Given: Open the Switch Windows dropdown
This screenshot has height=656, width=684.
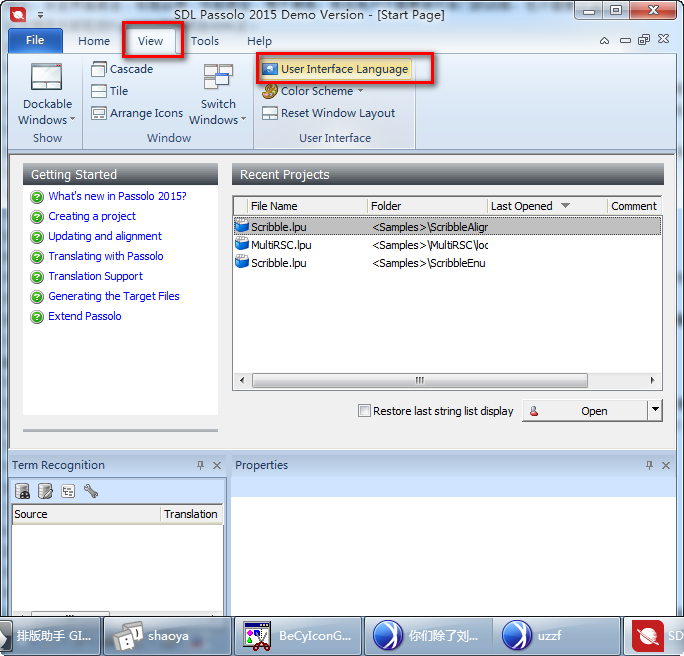Looking at the screenshot, I should pyautogui.click(x=218, y=94).
